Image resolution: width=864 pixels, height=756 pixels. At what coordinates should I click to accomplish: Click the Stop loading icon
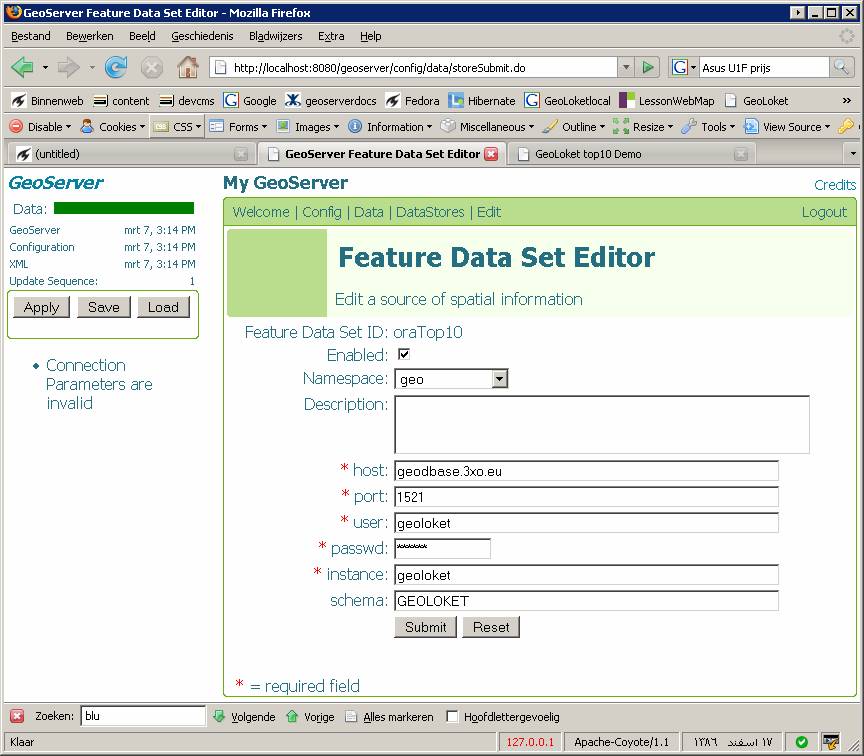pos(152,68)
